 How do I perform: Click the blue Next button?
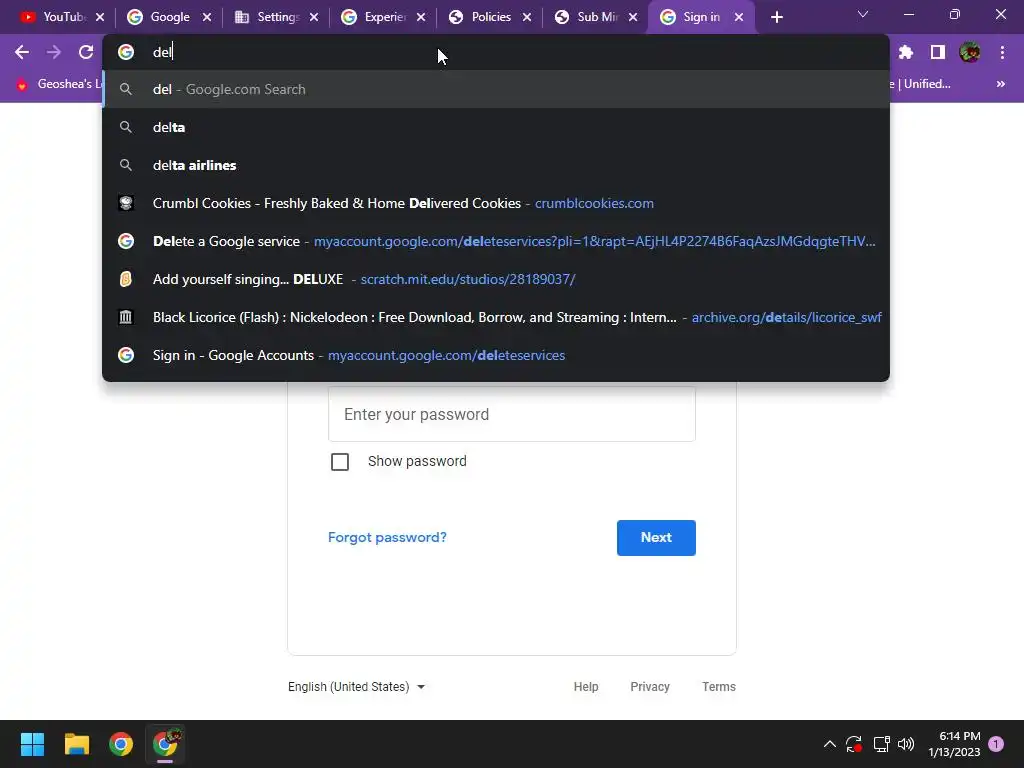656,537
